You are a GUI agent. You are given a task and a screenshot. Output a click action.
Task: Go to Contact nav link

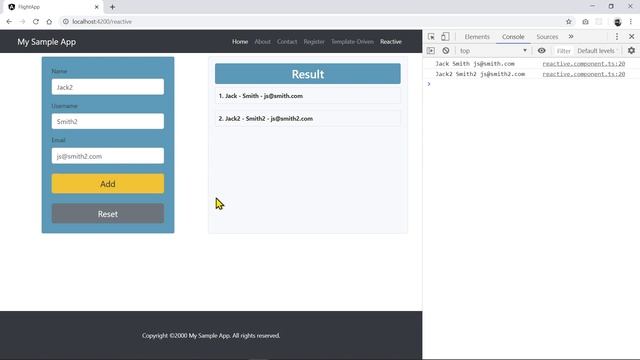[287, 42]
